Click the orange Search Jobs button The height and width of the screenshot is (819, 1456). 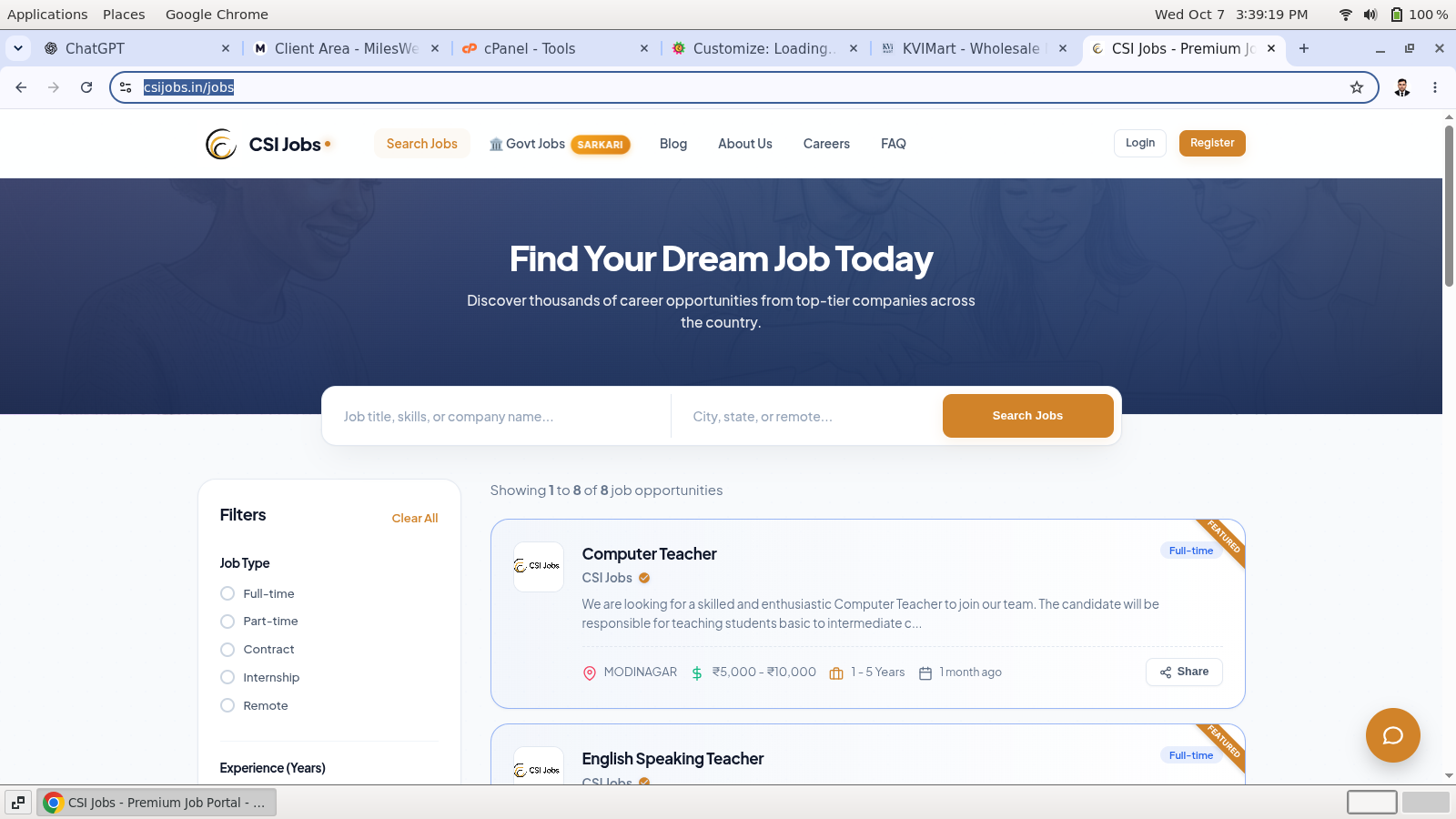(x=1027, y=416)
